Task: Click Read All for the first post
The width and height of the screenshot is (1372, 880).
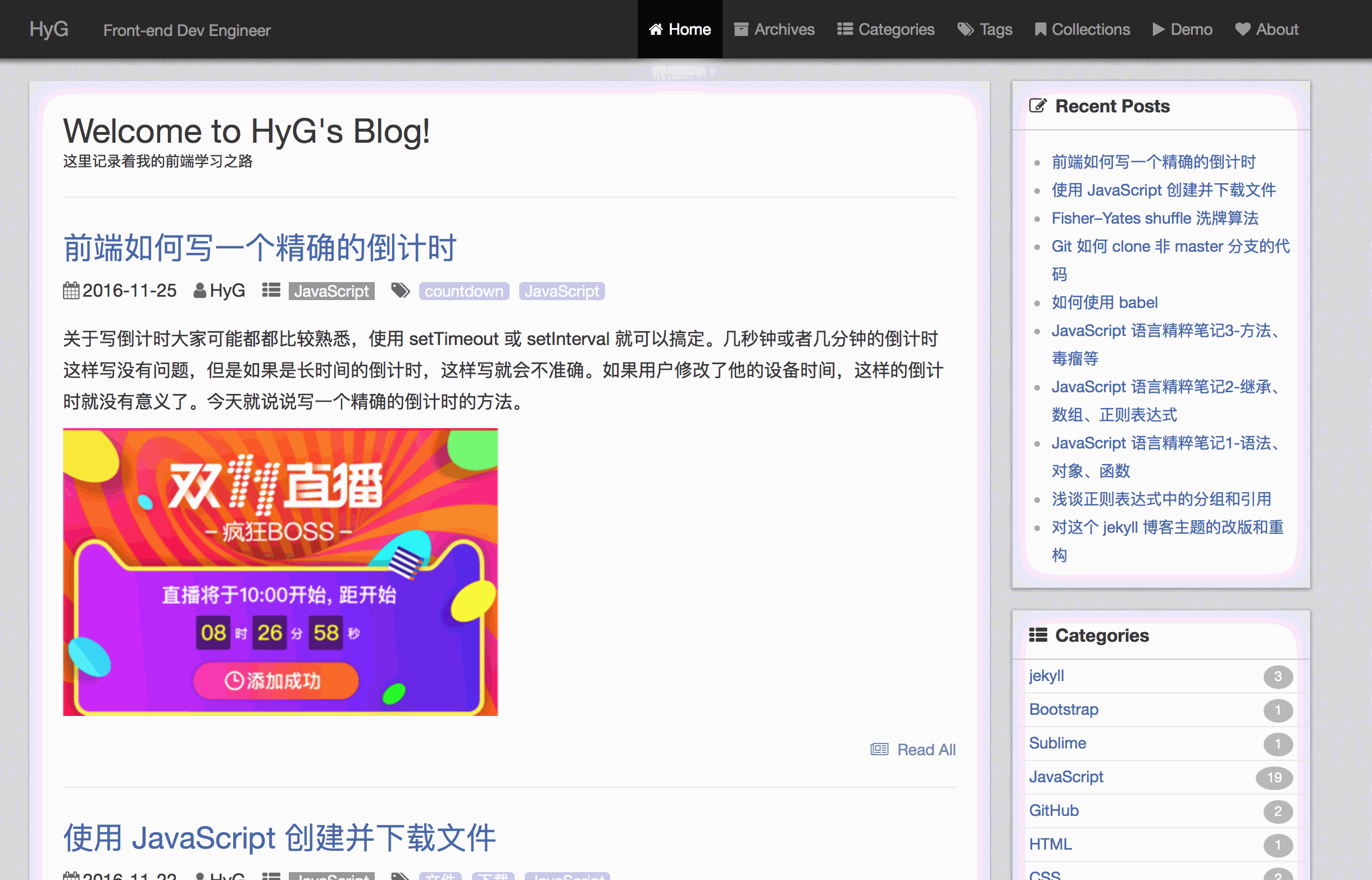Action: 926,749
